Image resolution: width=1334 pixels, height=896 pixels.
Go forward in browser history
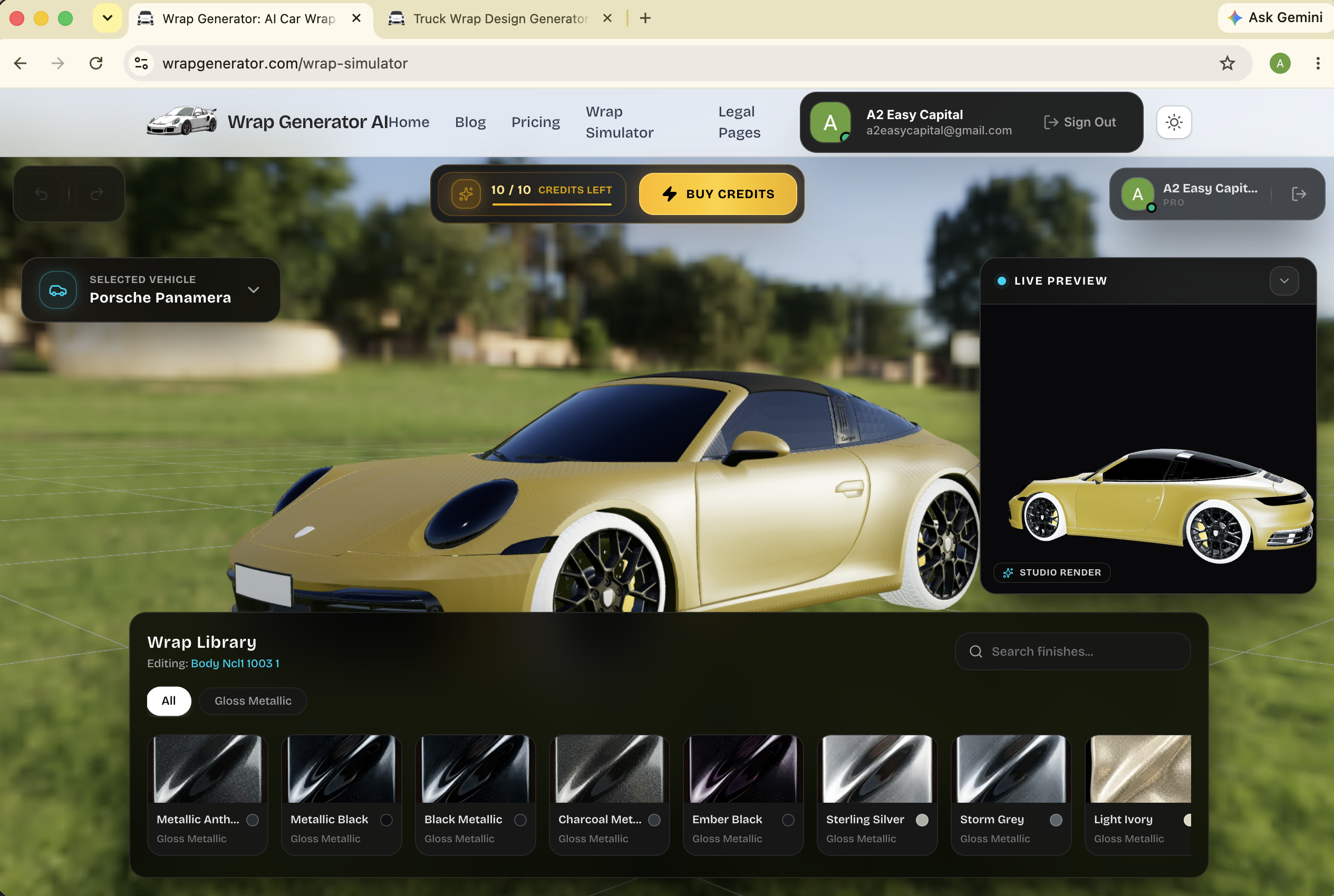click(x=57, y=63)
